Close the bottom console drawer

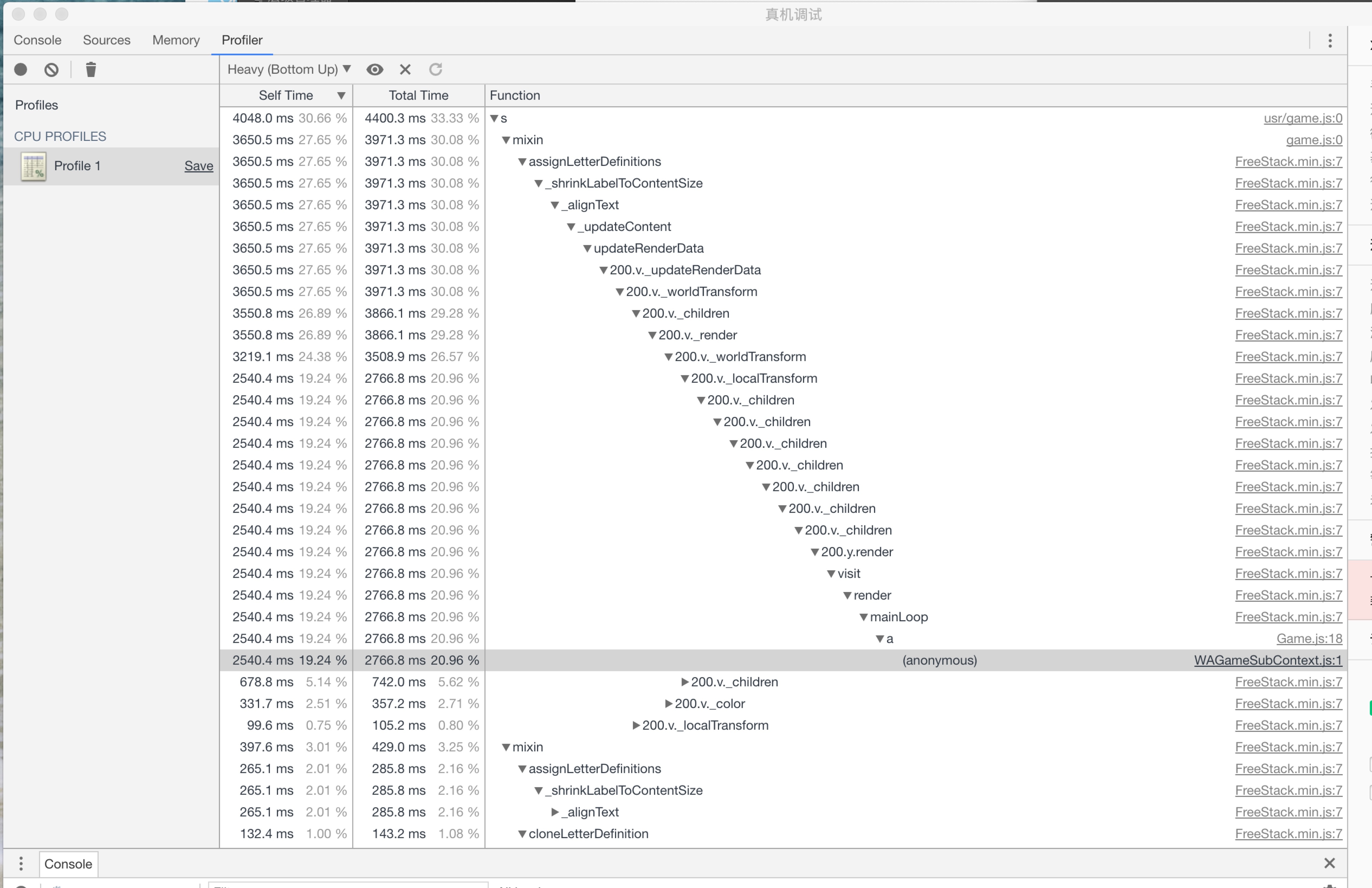pyautogui.click(x=1329, y=863)
